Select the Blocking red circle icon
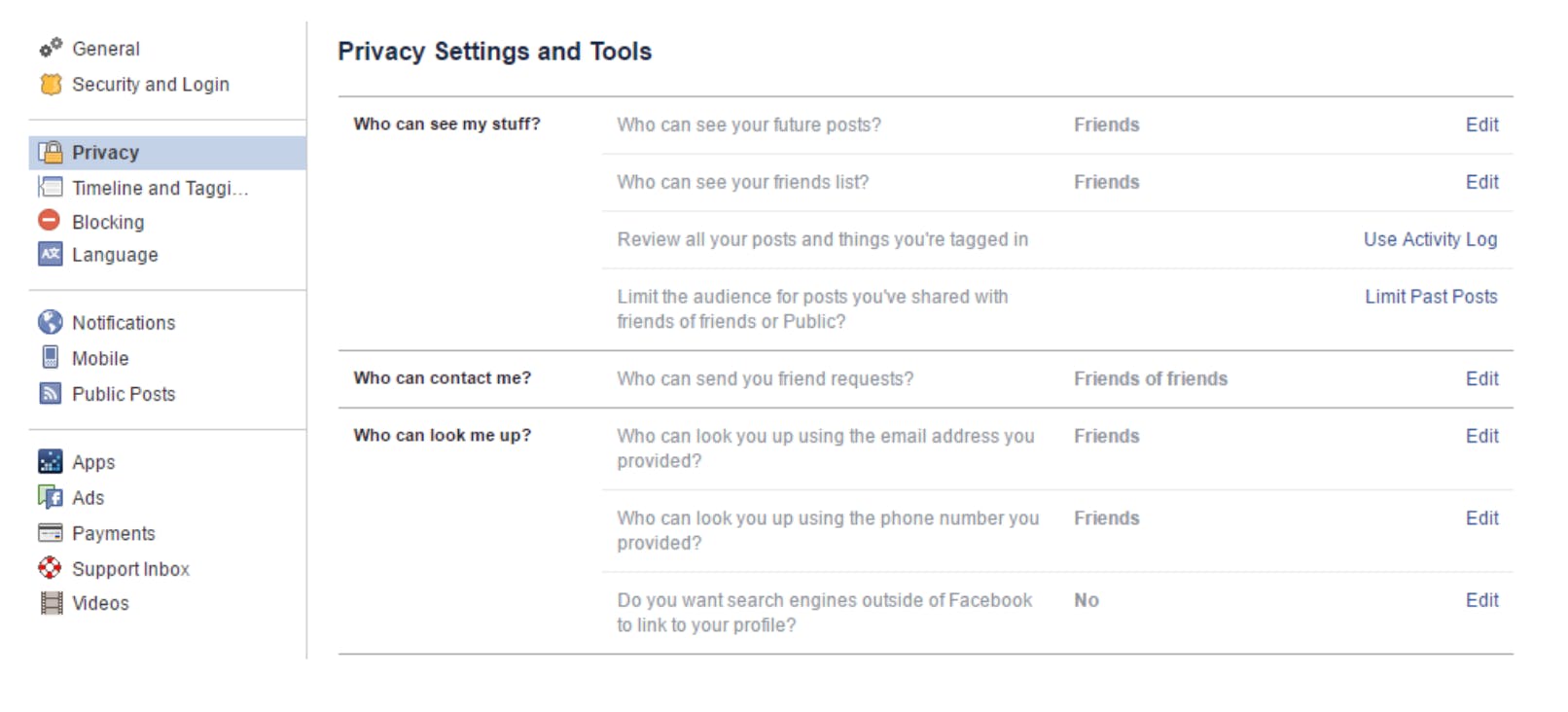Screen dimensions: 1568x712 coord(50,221)
